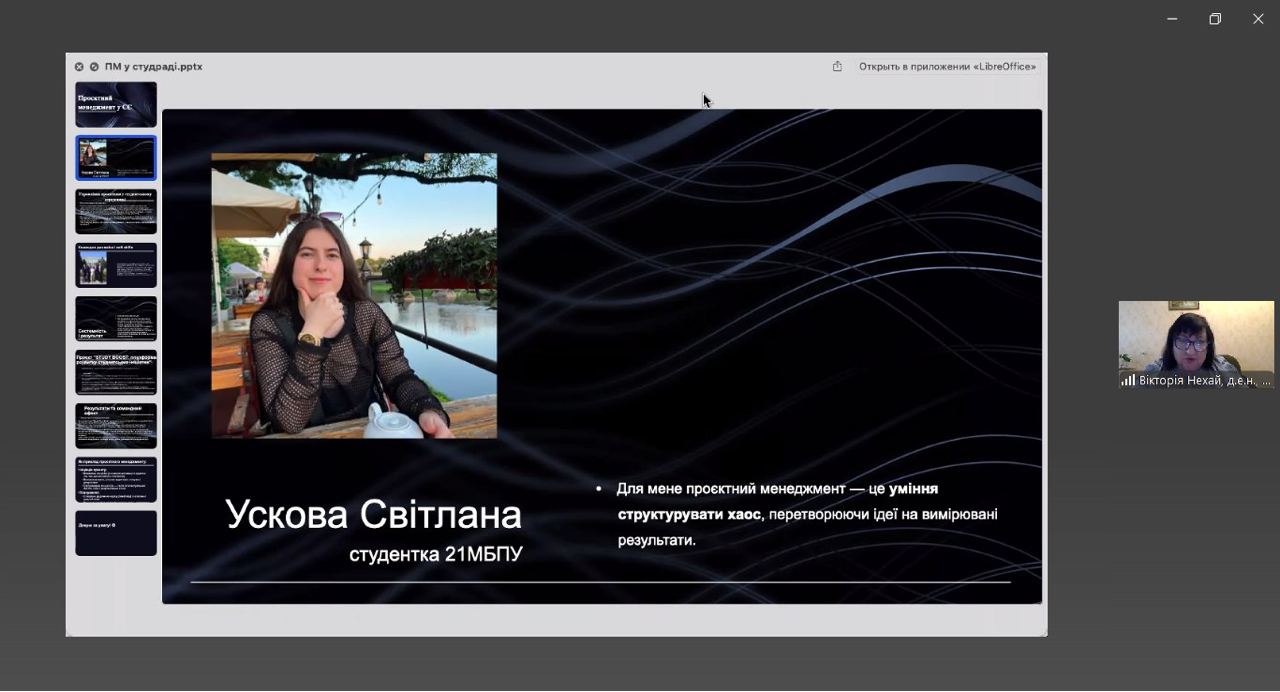Image resolution: width=1280 pixels, height=692 pixels.
Task: Click the "ПМ у студраді.pptx" file title
Action: pos(153,67)
